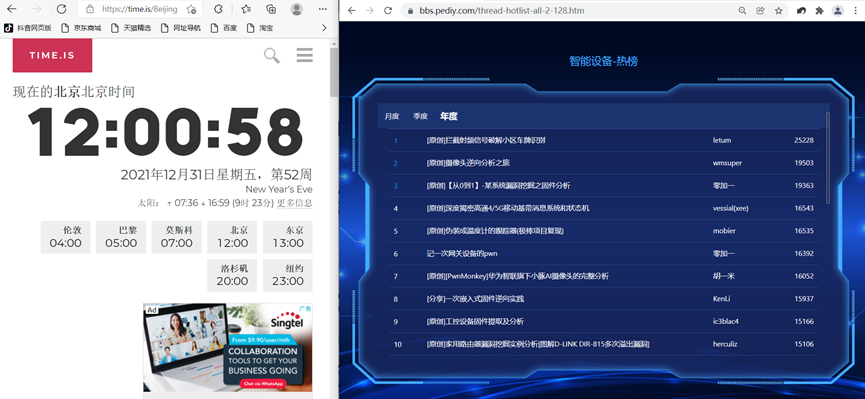Screen dimensions: 865x399
Task: Add time.is page to Edge favorites
Action: (191, 9)
